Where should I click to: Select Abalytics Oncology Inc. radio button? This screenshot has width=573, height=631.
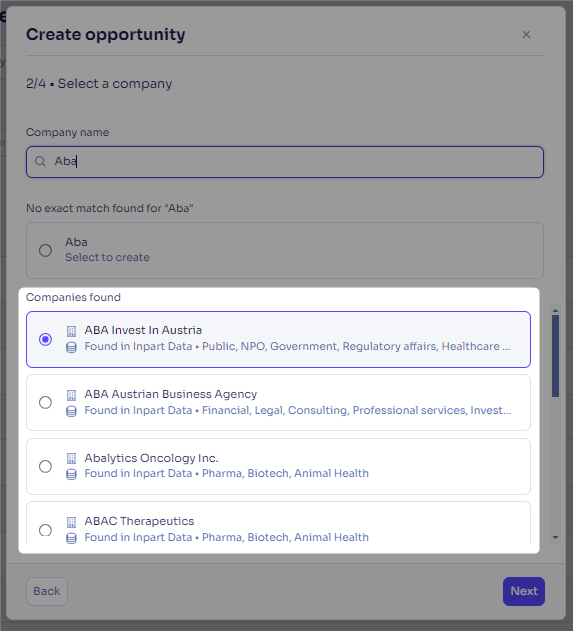point(45,466)
